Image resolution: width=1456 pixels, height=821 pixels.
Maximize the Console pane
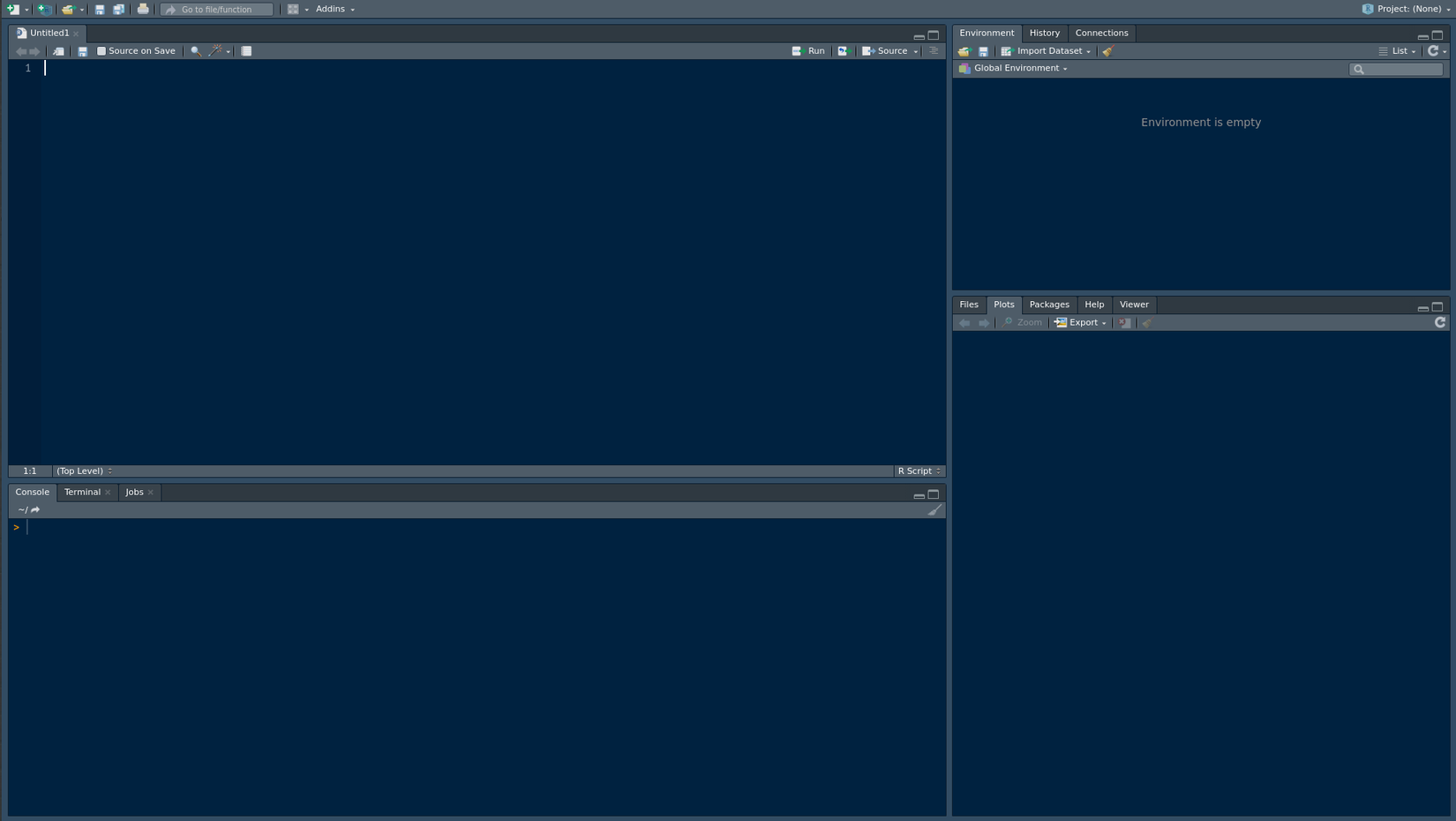point(934,495)
